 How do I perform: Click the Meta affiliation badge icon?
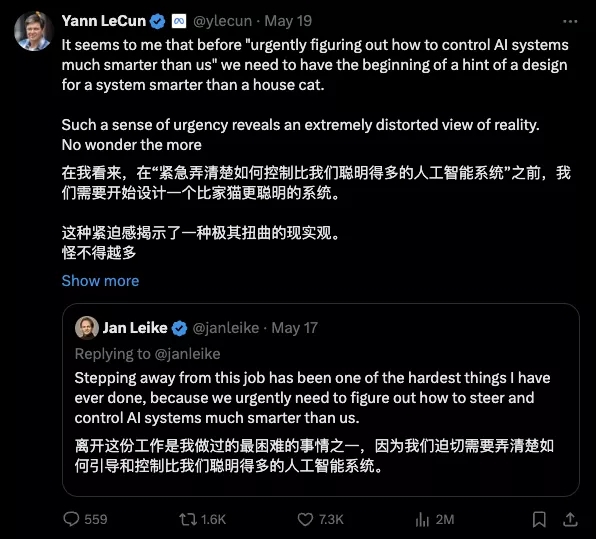pyautogui.click(x=179, y=21)
